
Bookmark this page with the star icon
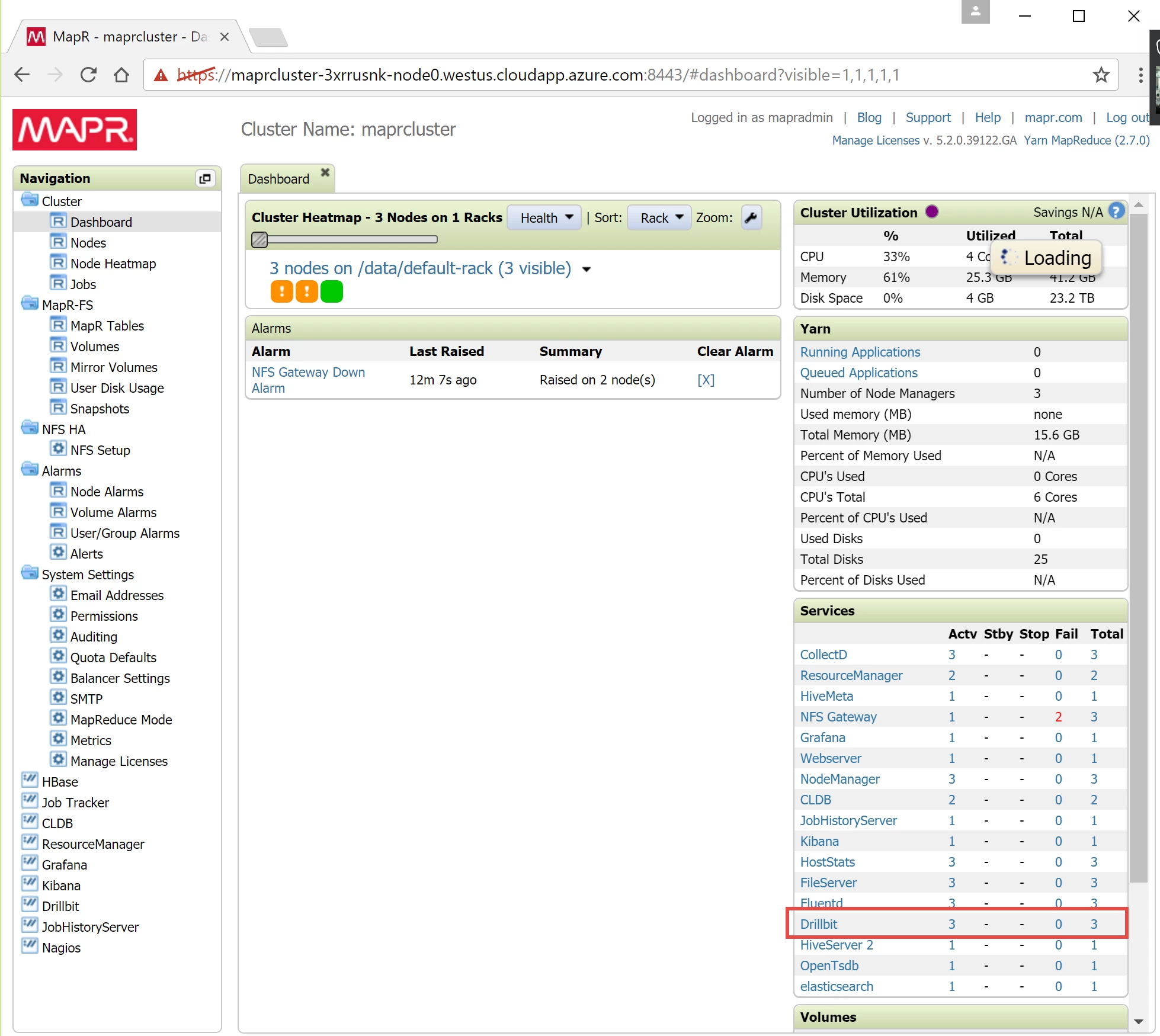(1101, 75)
